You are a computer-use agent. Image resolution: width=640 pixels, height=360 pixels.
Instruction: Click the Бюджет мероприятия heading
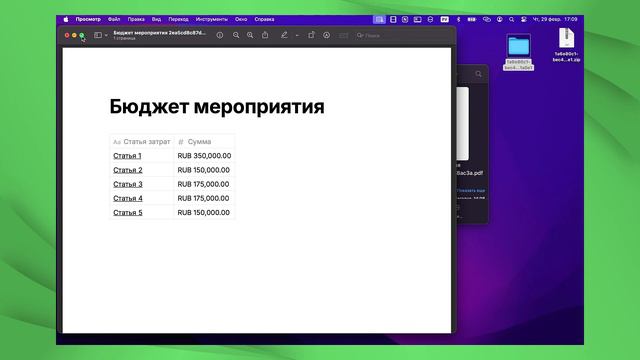coord(217,107)
